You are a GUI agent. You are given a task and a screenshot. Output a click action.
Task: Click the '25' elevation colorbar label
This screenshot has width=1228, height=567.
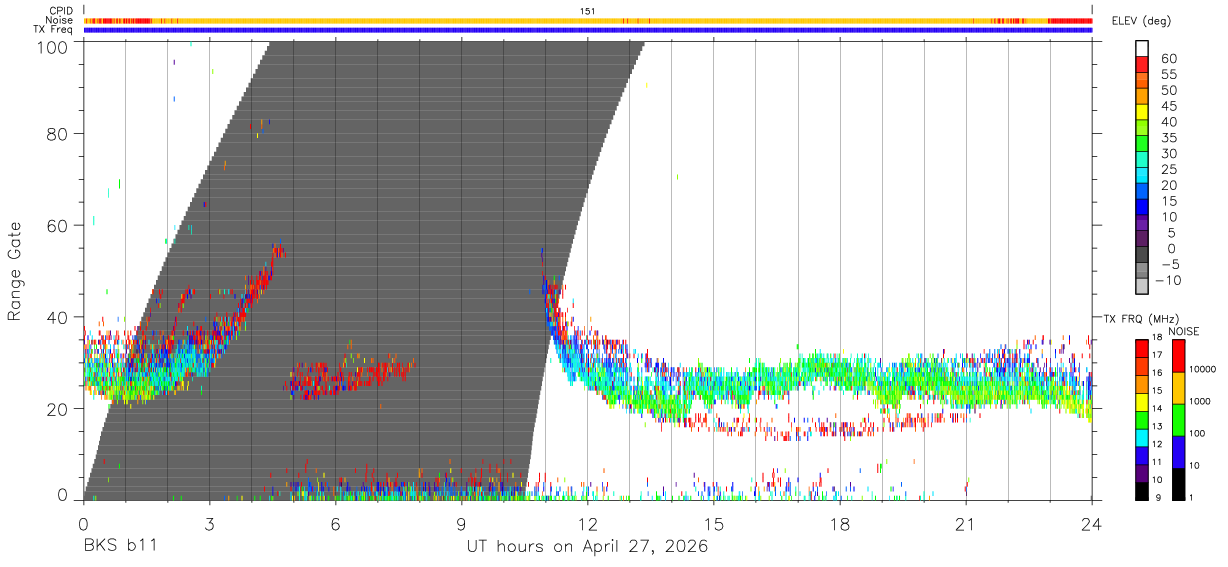pyautogui.click(x=1168, y=170)
